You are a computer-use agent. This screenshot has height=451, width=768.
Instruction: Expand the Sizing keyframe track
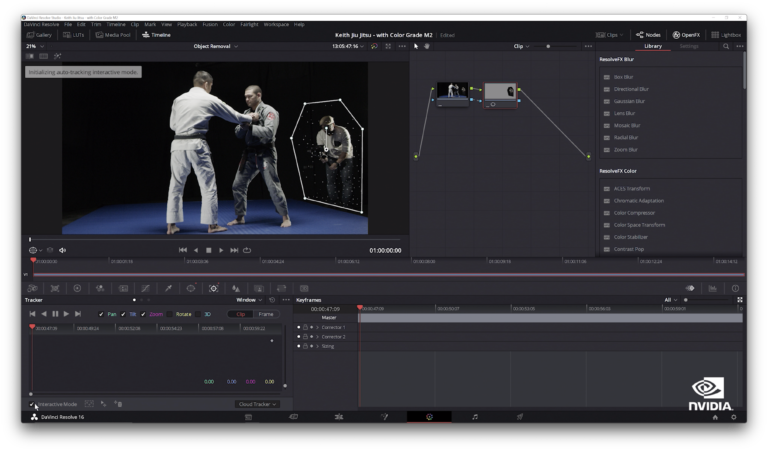[x=317, y=346]
